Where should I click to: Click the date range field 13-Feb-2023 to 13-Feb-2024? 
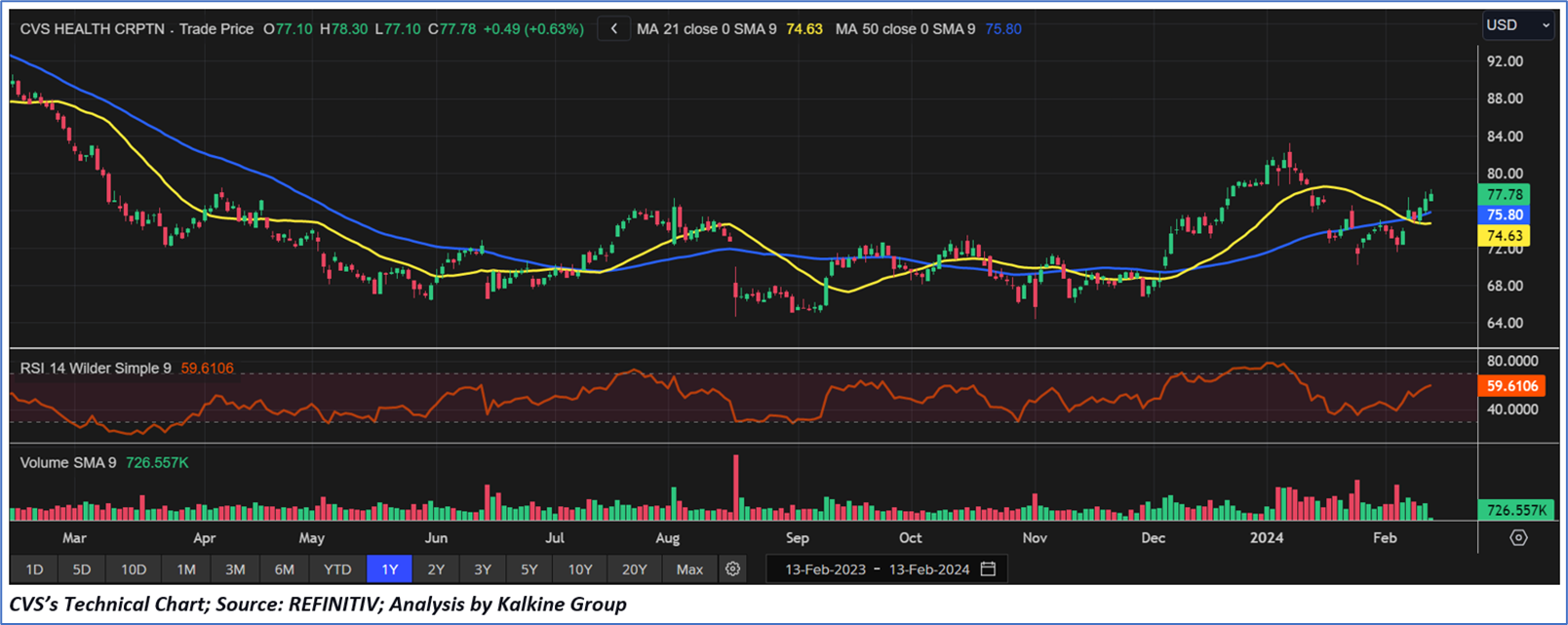885,569
